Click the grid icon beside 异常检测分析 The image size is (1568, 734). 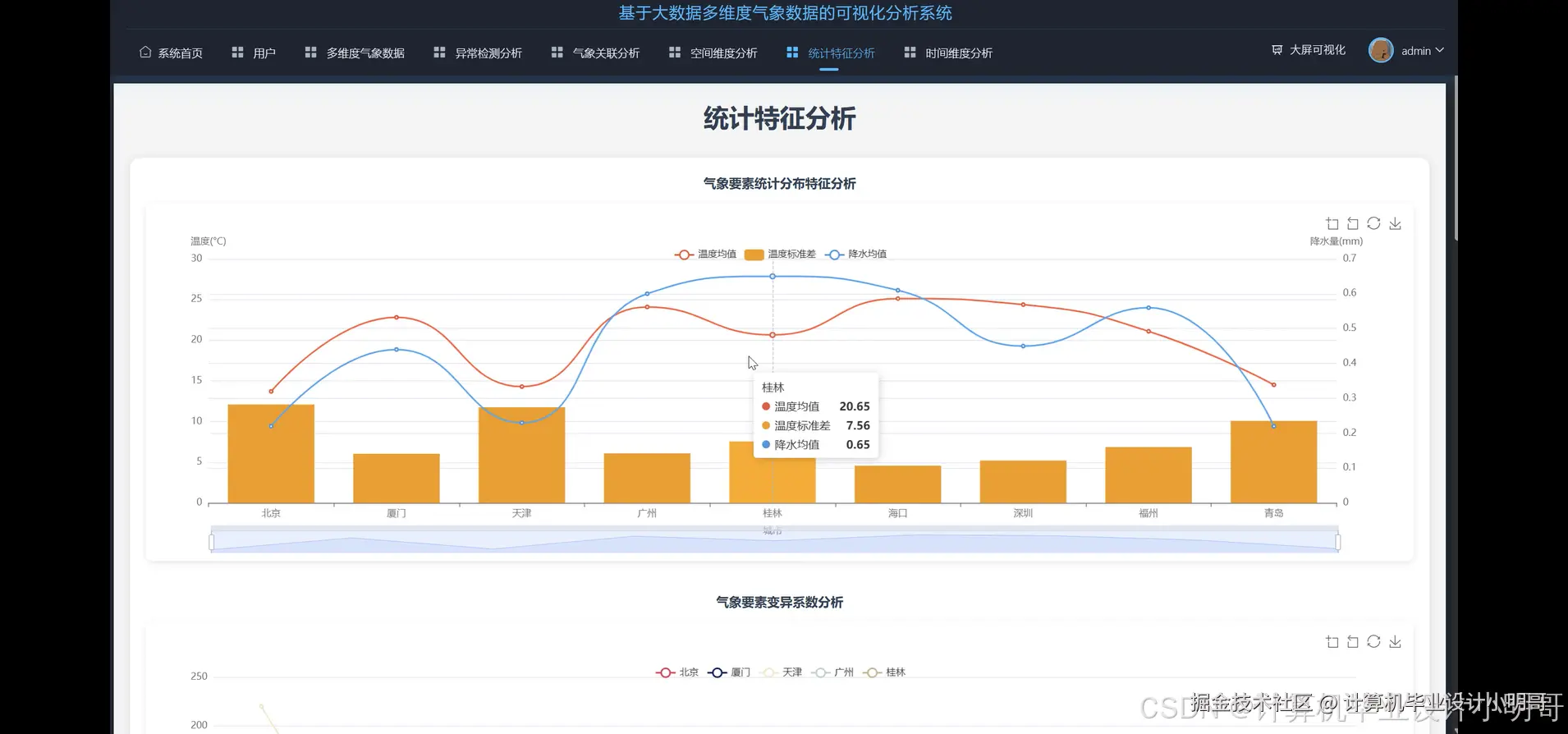coord(439,52)
